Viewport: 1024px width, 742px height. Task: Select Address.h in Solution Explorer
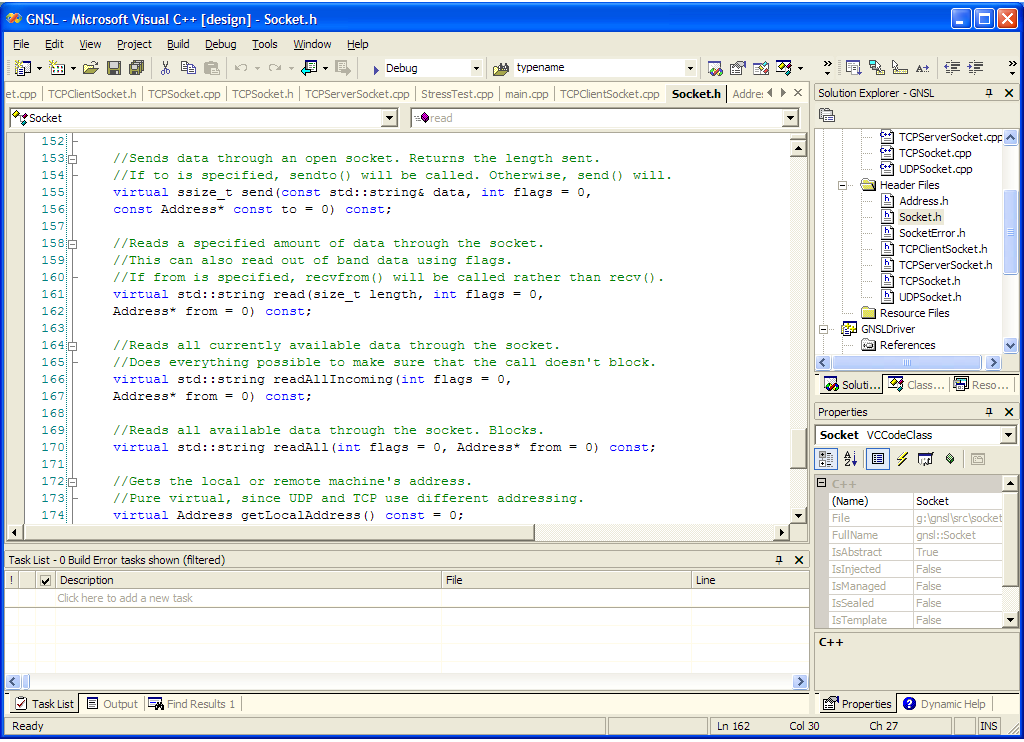pyautogui.click(x=923, y=201)
